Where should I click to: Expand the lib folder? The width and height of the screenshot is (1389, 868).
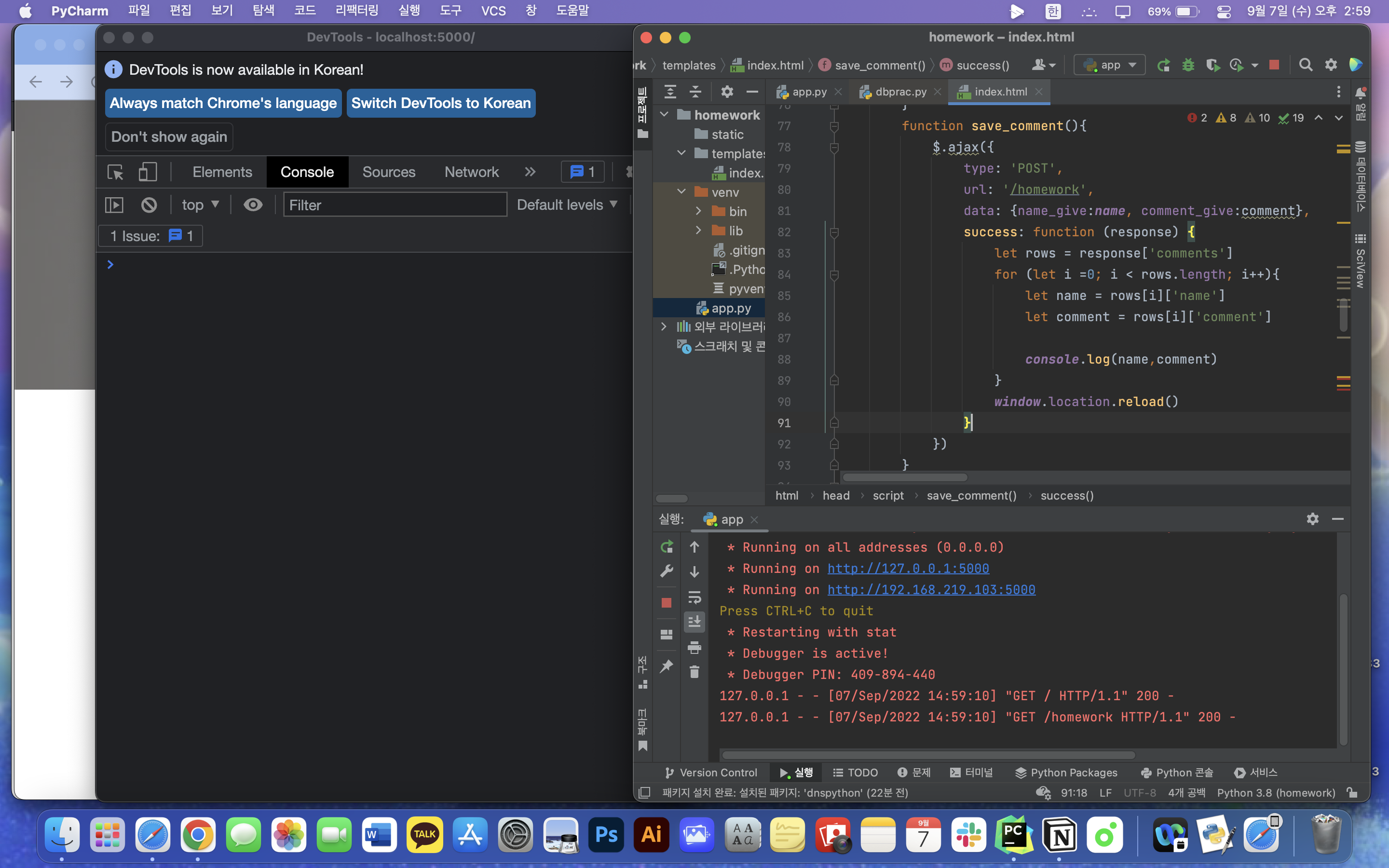[698, 230]
